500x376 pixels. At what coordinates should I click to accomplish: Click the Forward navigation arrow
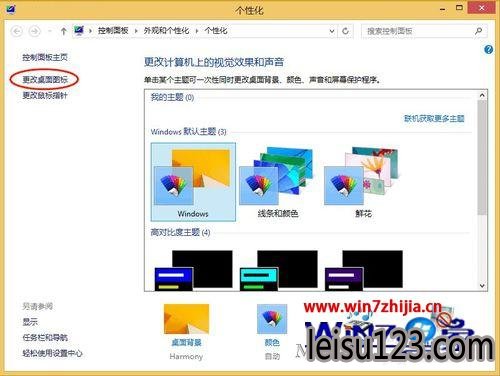click(34, 31)
